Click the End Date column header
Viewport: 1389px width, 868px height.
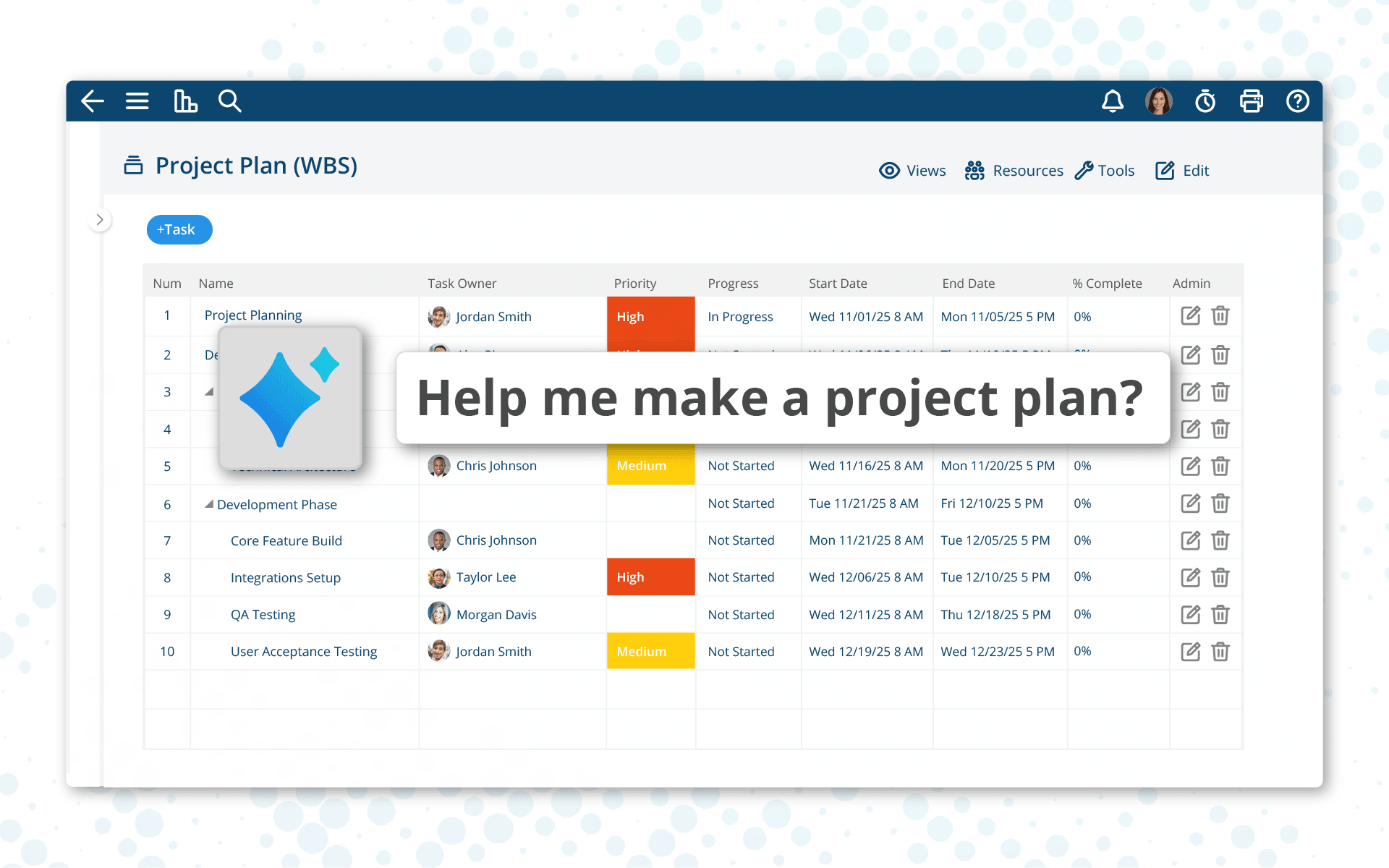tap(969, 284)
